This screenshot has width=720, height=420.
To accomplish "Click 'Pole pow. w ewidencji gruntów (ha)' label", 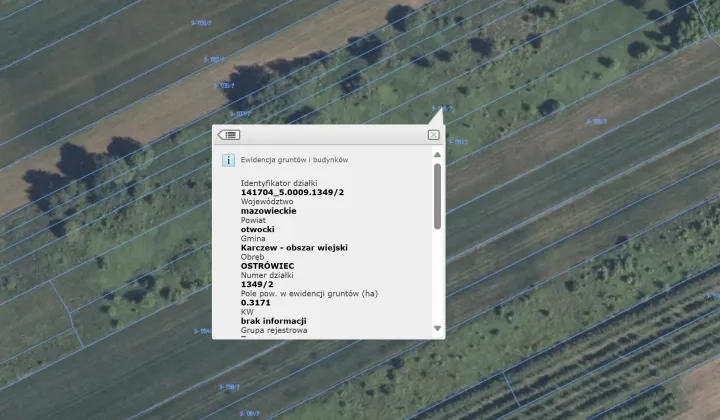I will (309, 293).
